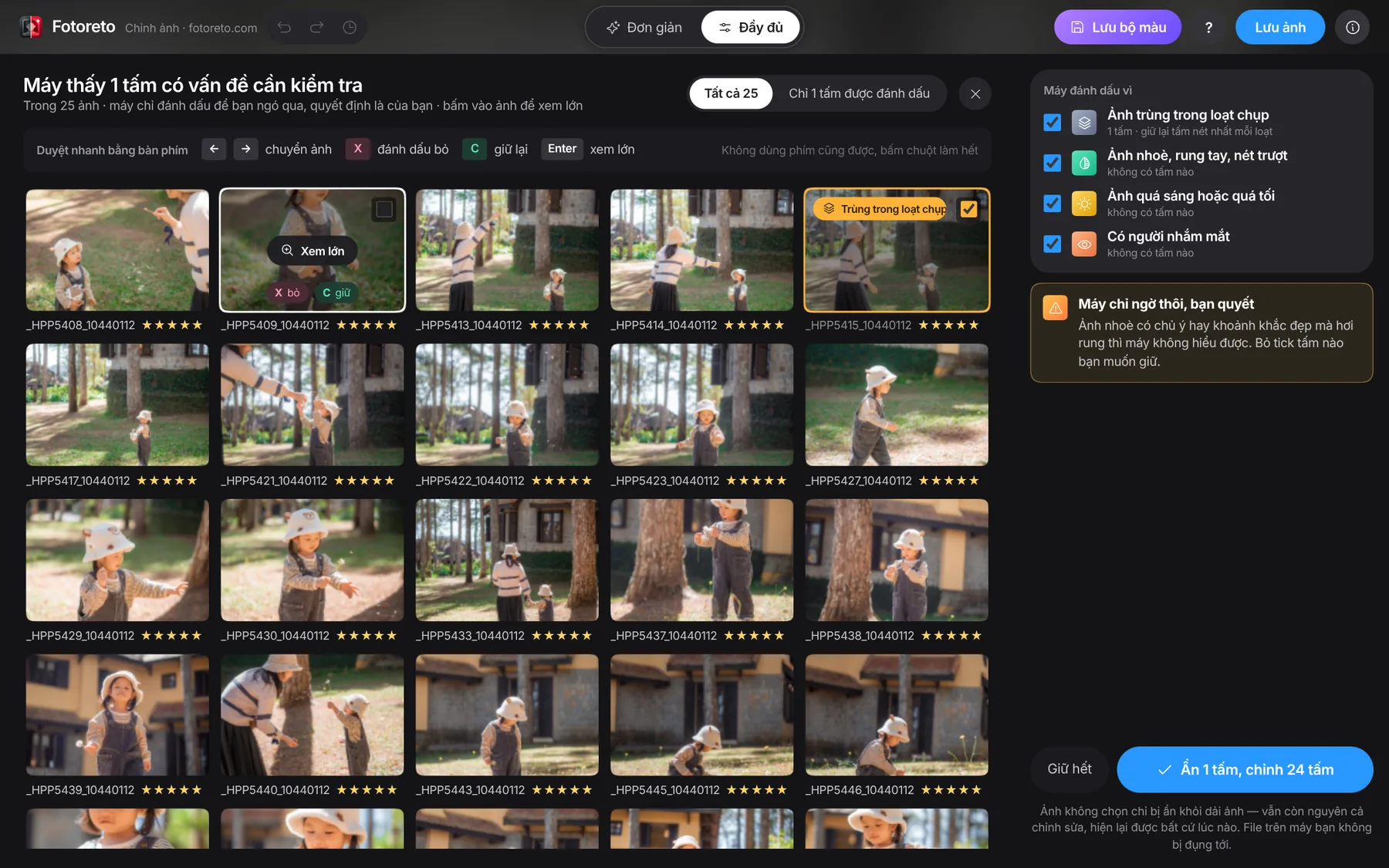Click Ẩn 1 tấm, chỉnh 24 tấm
This screenshot has height=868, width=1389.
[1245, 769]
